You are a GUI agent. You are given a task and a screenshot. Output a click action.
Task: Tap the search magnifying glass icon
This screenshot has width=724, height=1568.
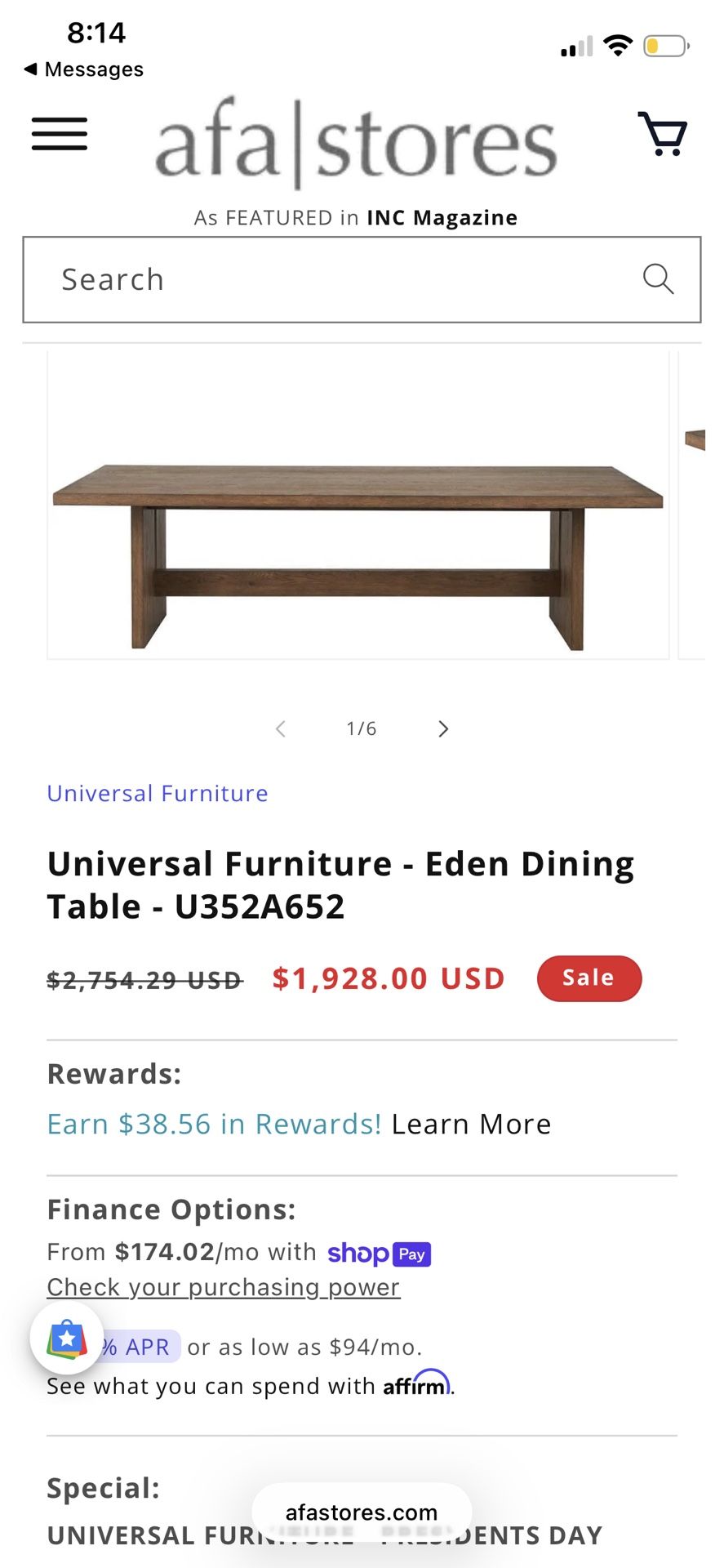point(658,279)
